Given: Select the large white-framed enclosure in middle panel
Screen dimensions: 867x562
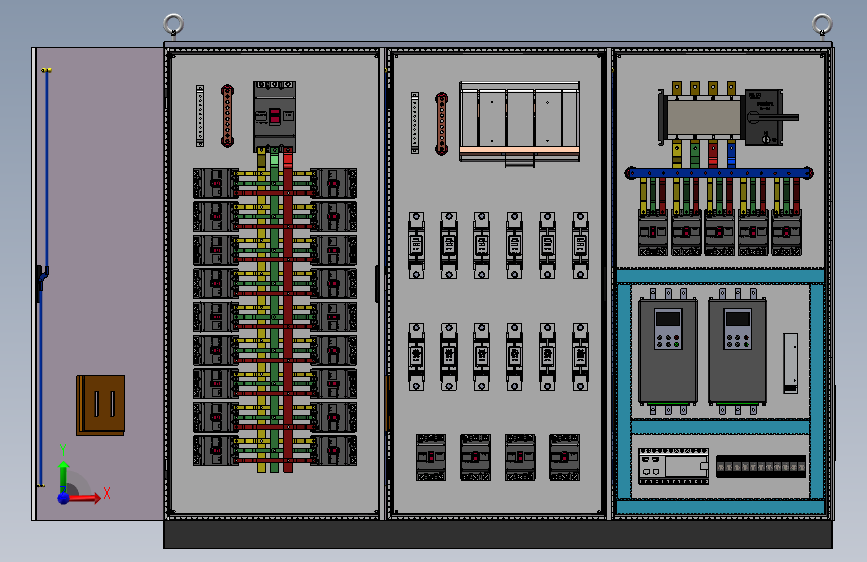Looking at the screenshot, I should [519, 123].
